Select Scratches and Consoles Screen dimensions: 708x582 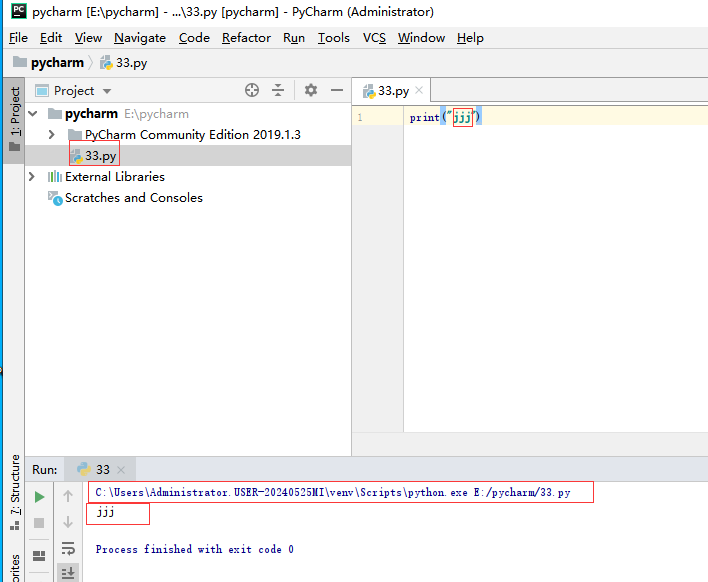coord(134,198)
